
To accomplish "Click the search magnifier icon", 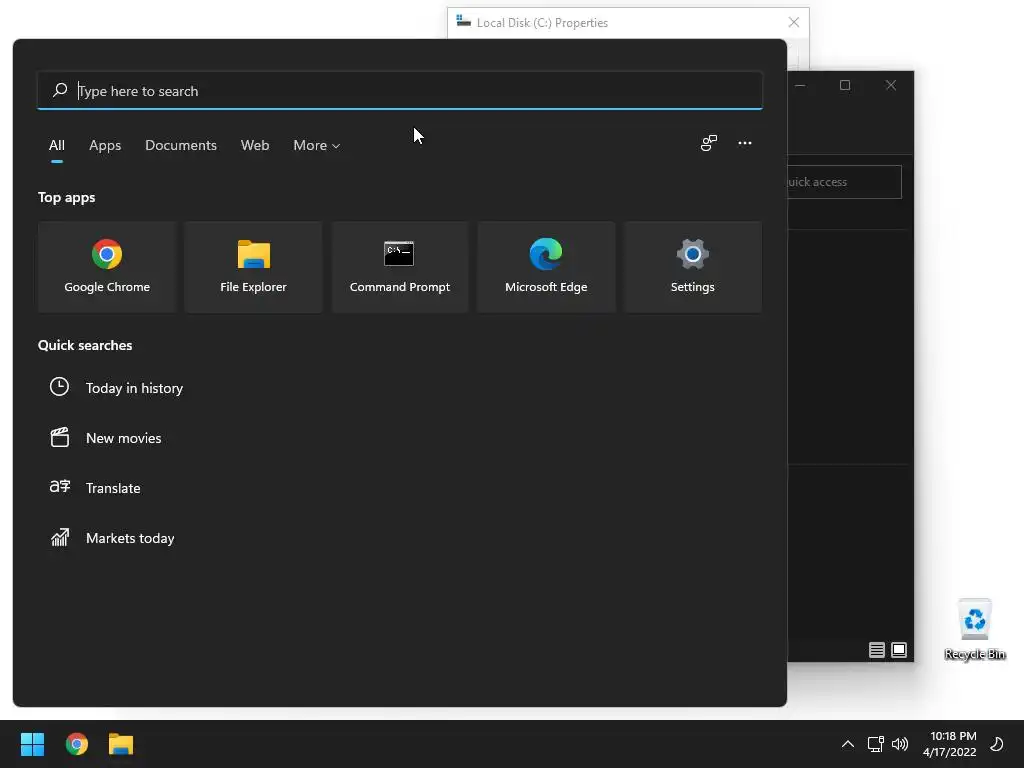I will click(x=60, y=90).
